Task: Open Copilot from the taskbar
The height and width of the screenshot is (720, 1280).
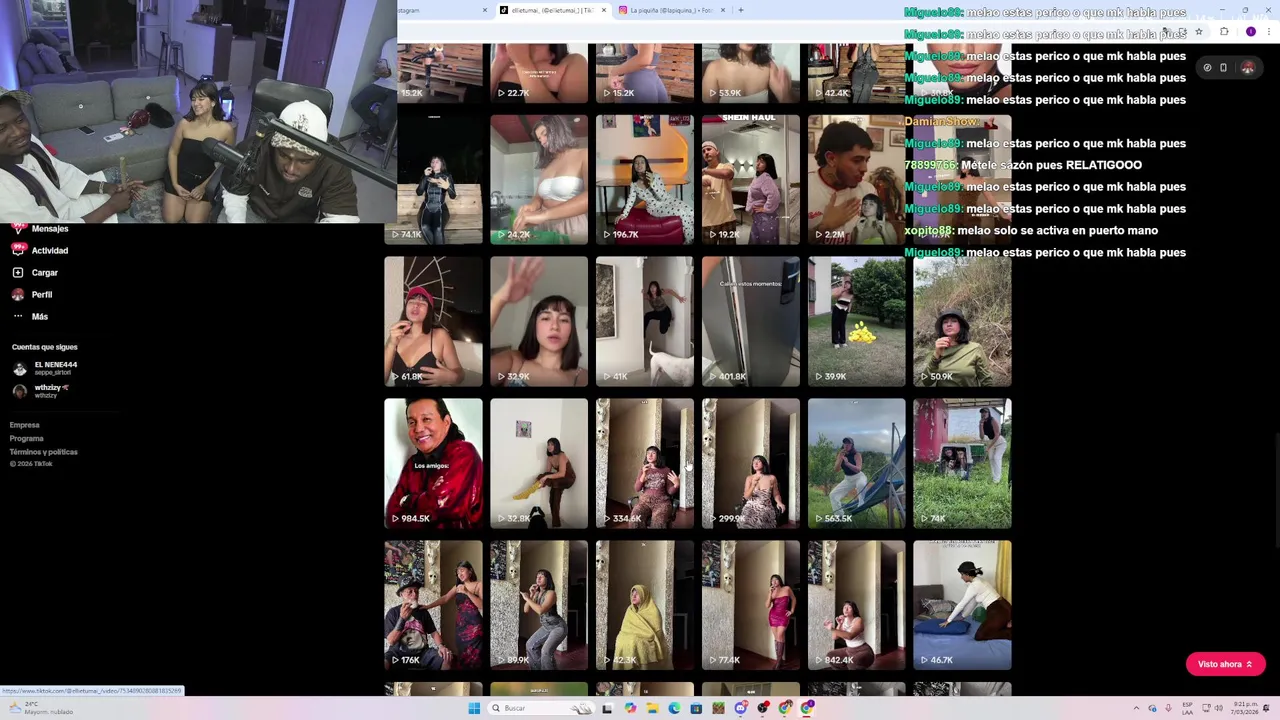Action: (x=631, y=708)
